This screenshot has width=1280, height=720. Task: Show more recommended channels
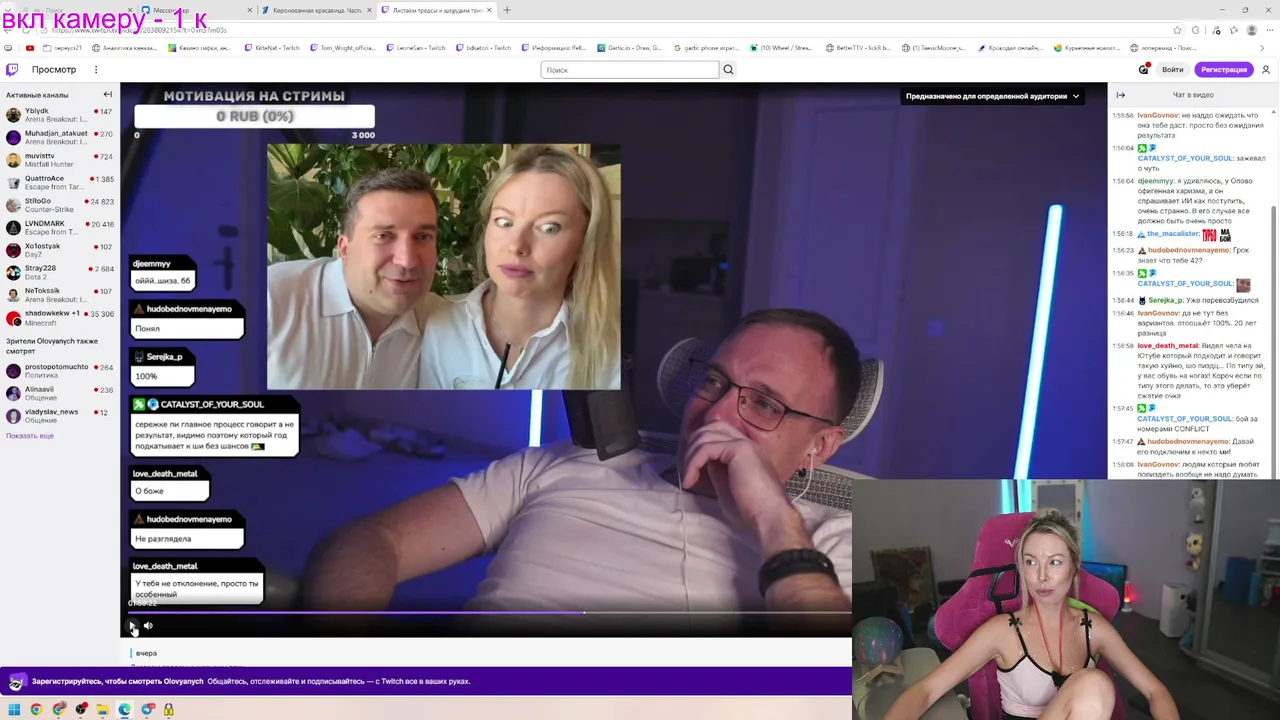click(x=30, y=436)
